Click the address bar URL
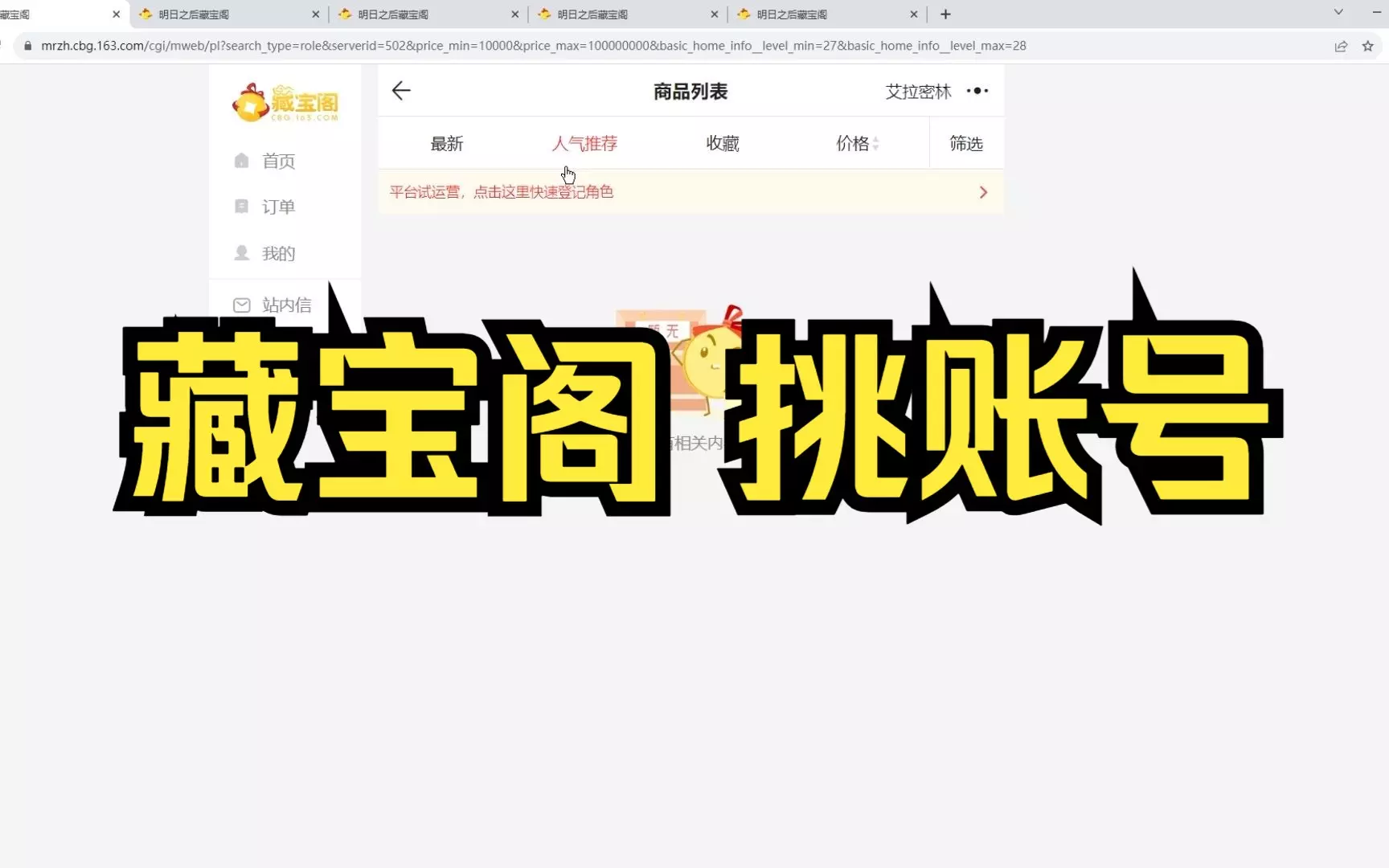This screenshot has width=1389, height=868. pos(534,46)
